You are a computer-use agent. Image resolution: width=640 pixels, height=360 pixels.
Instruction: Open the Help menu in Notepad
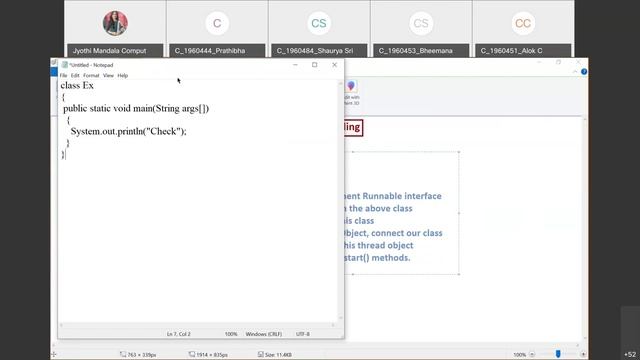(122, 76)
